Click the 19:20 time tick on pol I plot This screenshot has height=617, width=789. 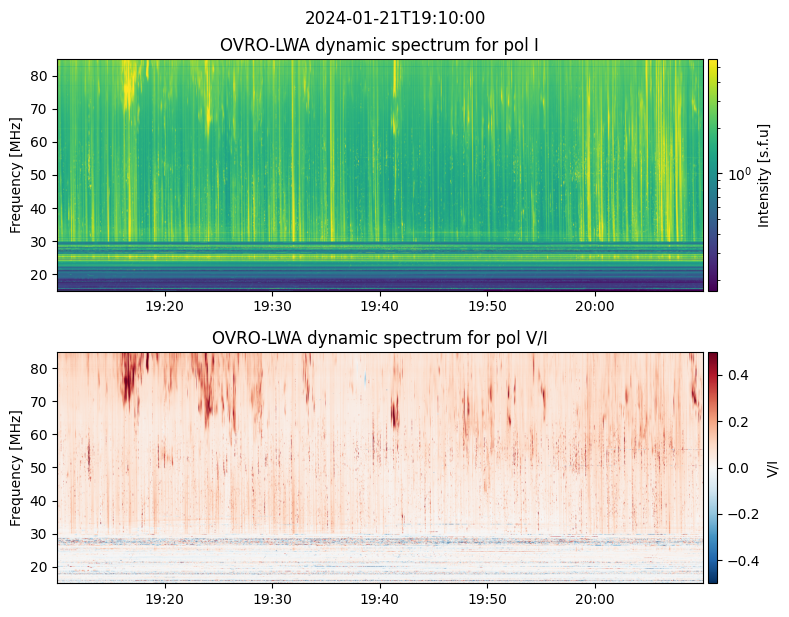click(x=164, y=305)
